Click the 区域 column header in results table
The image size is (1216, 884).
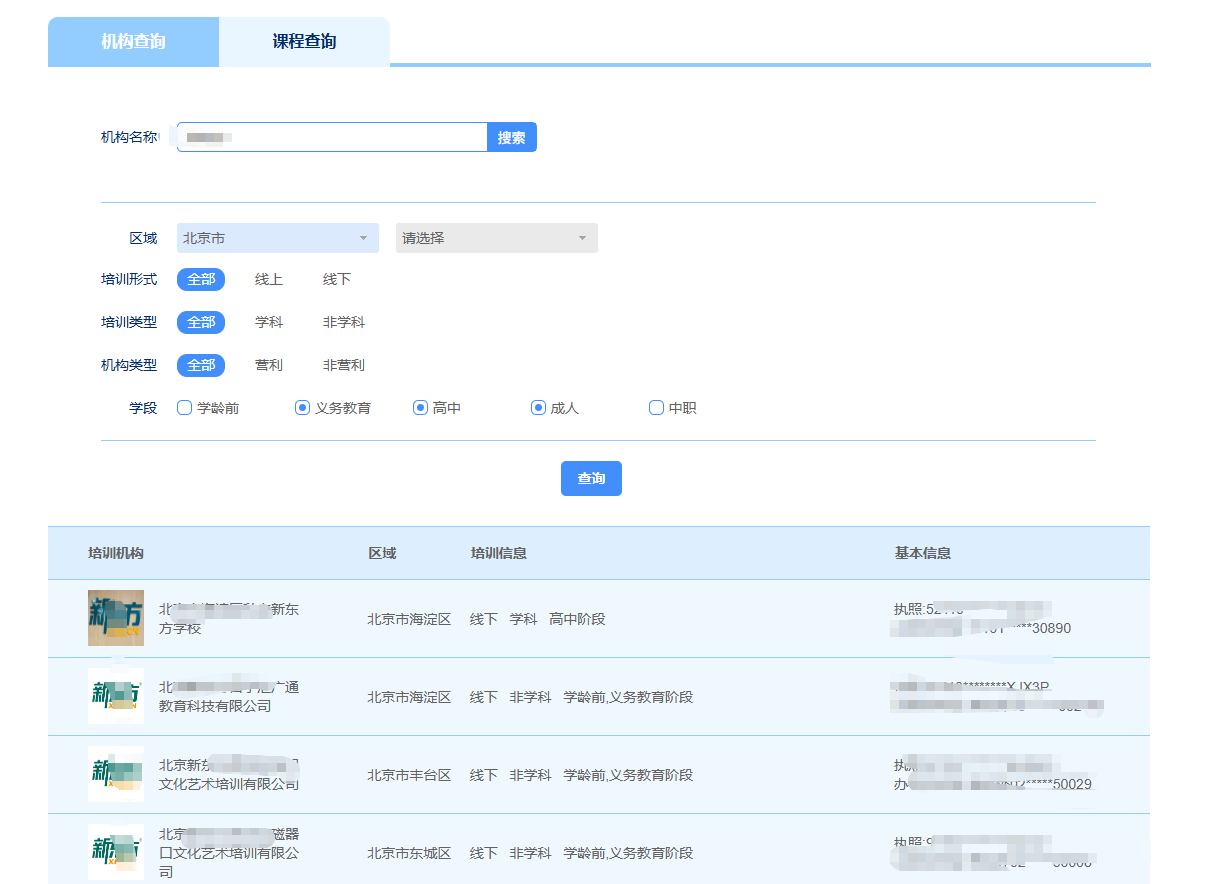pyautogui.click(x=382, y=553)
